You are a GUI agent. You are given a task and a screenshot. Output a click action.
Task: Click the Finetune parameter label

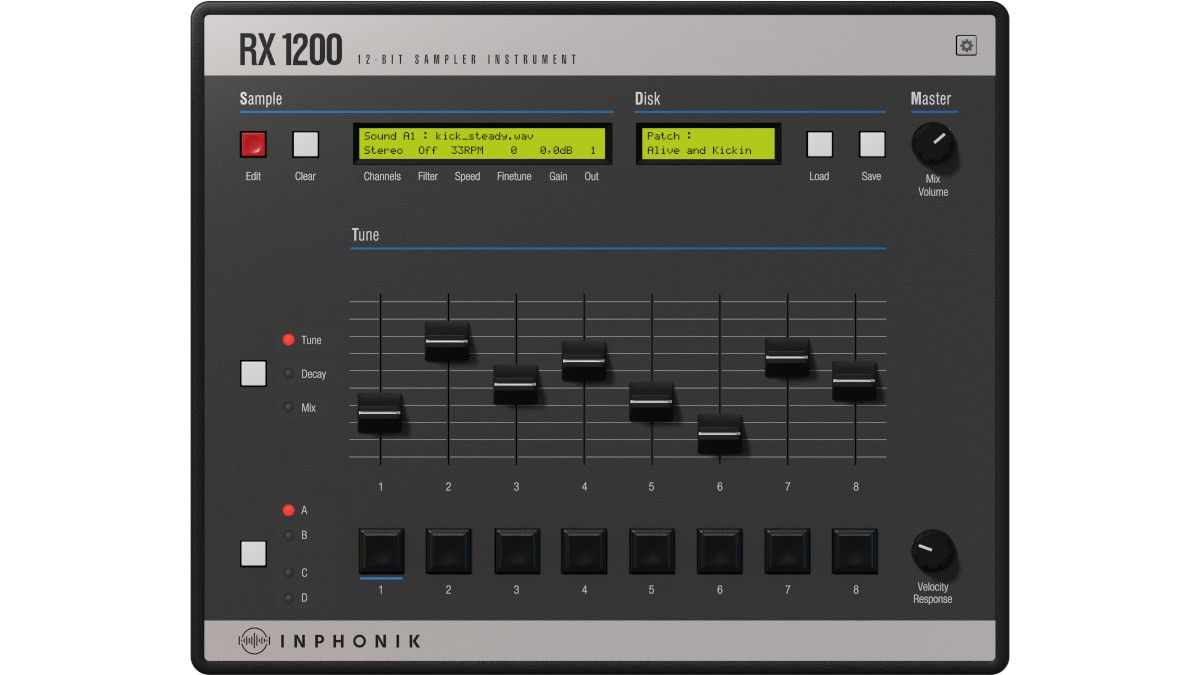(514, 176)
